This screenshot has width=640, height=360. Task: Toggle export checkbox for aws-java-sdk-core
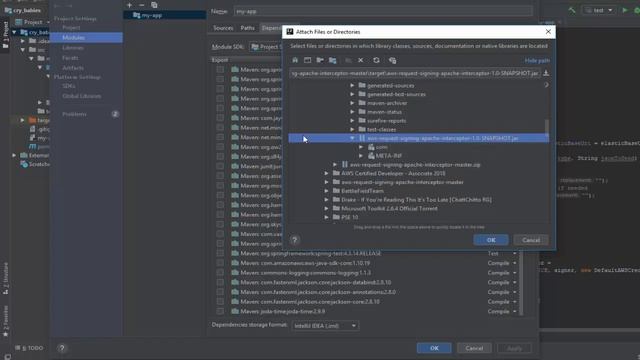[220, 263]
